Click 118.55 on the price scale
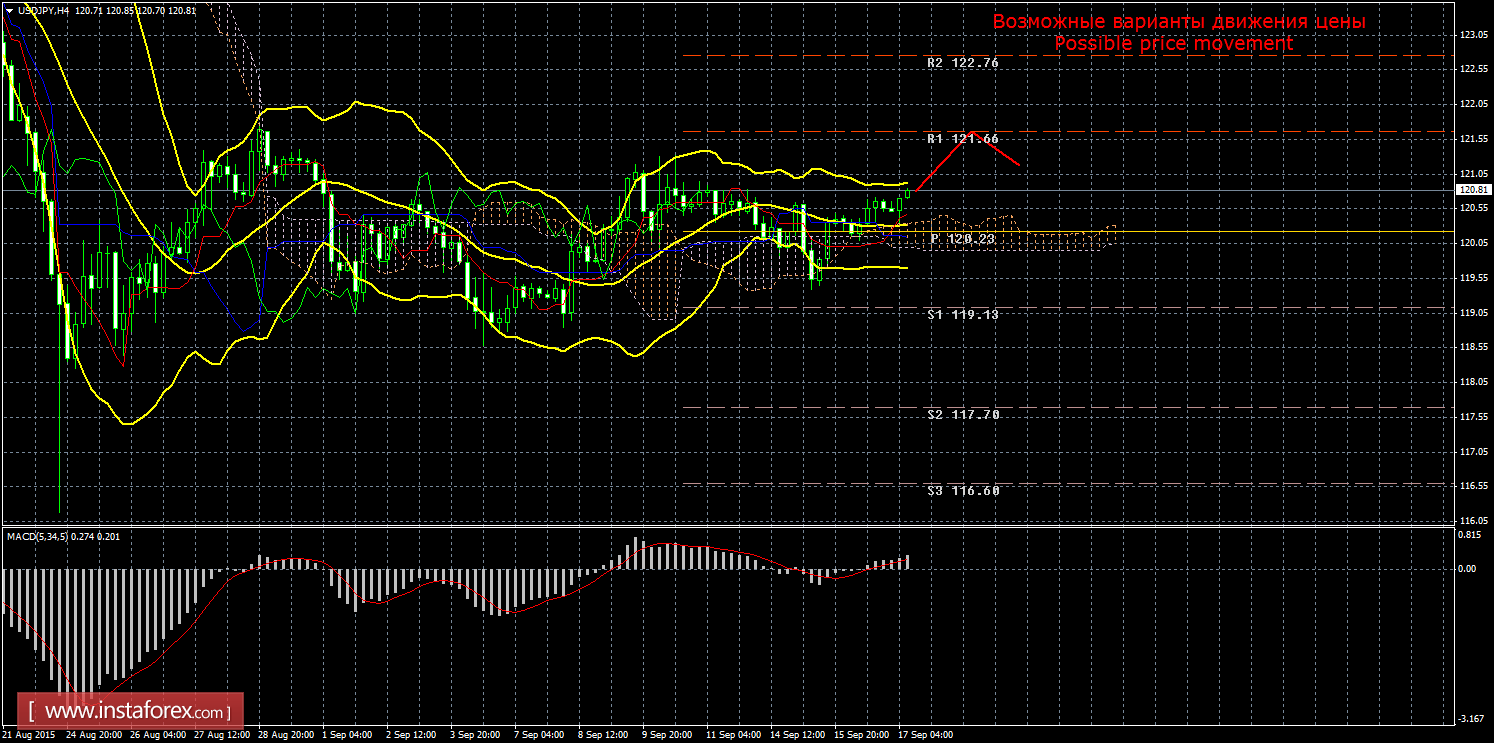 coord(1474,347)
